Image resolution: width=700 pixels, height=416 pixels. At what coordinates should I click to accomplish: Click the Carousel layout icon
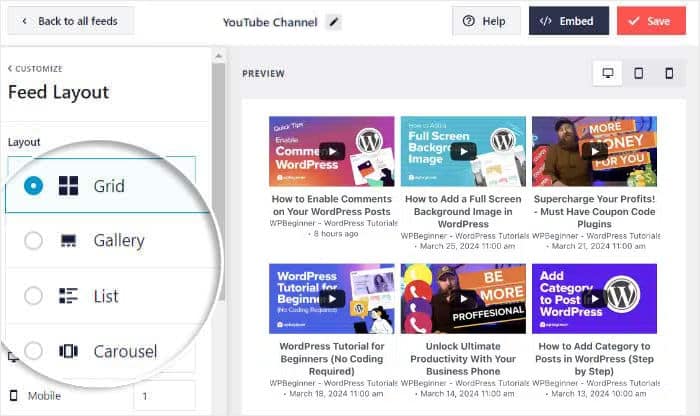[68, 351]
